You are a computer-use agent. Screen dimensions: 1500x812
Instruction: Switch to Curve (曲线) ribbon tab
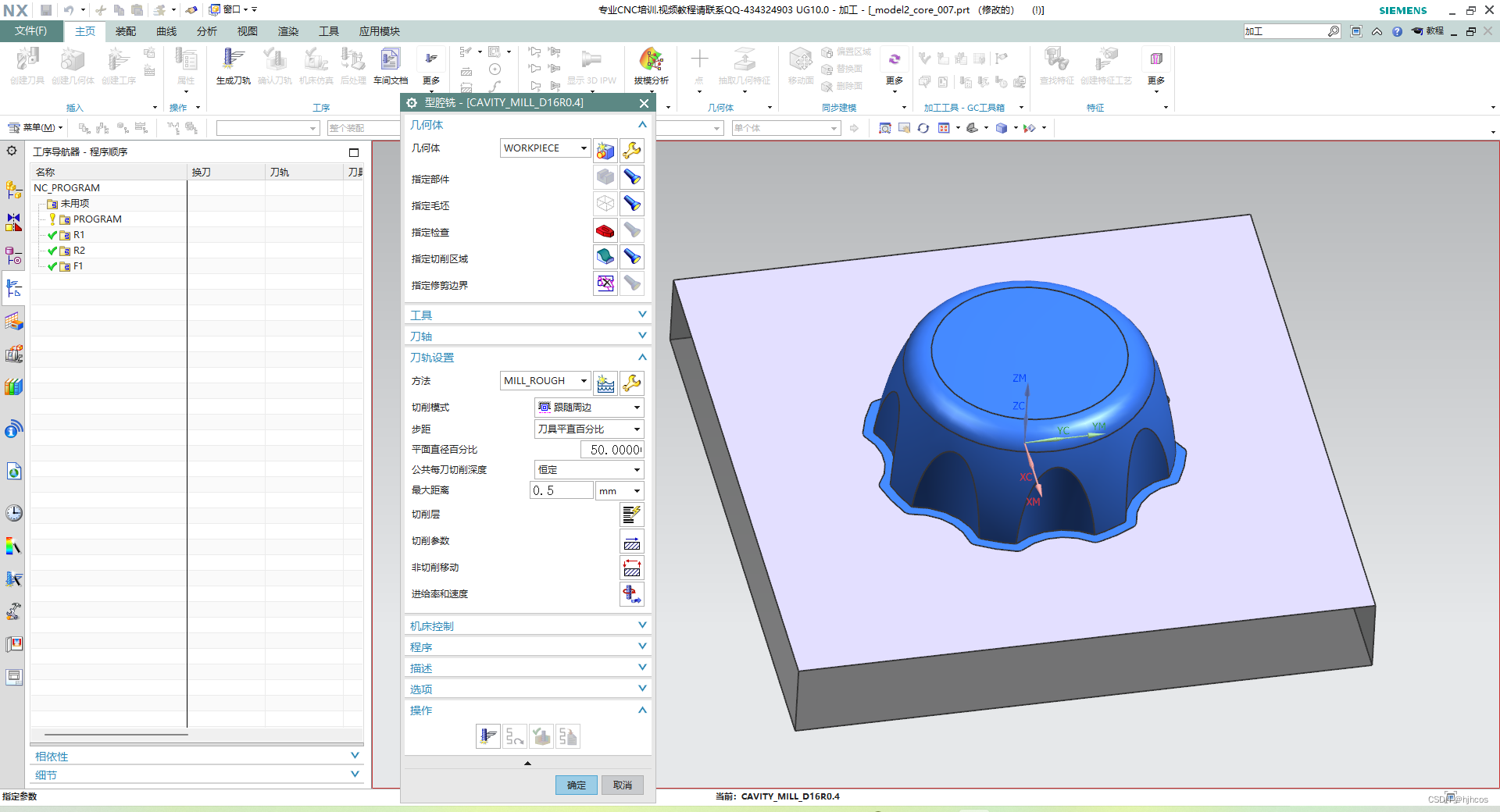point(166,31)
